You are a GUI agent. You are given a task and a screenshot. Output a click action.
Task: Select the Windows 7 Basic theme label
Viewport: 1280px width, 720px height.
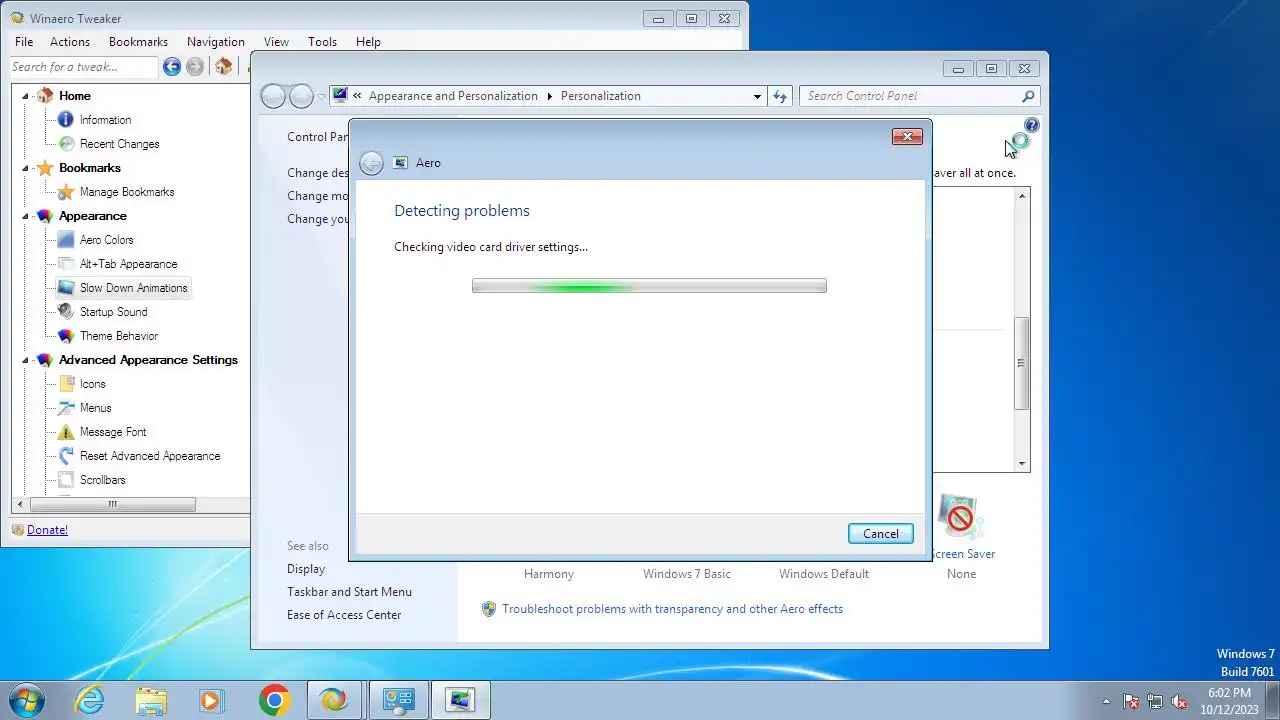pyautogui.click(x=687, y=574)
